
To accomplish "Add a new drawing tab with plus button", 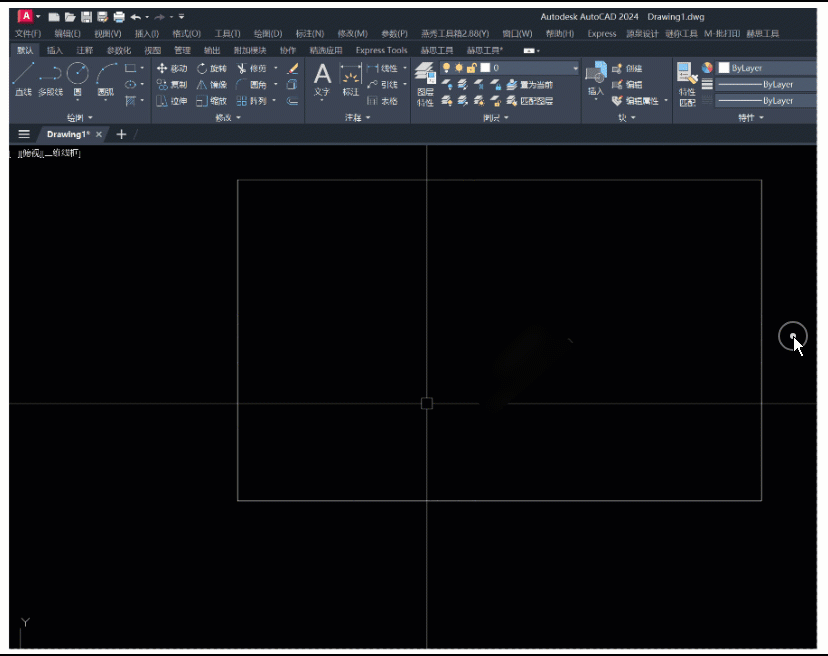I will click(122, 134).
